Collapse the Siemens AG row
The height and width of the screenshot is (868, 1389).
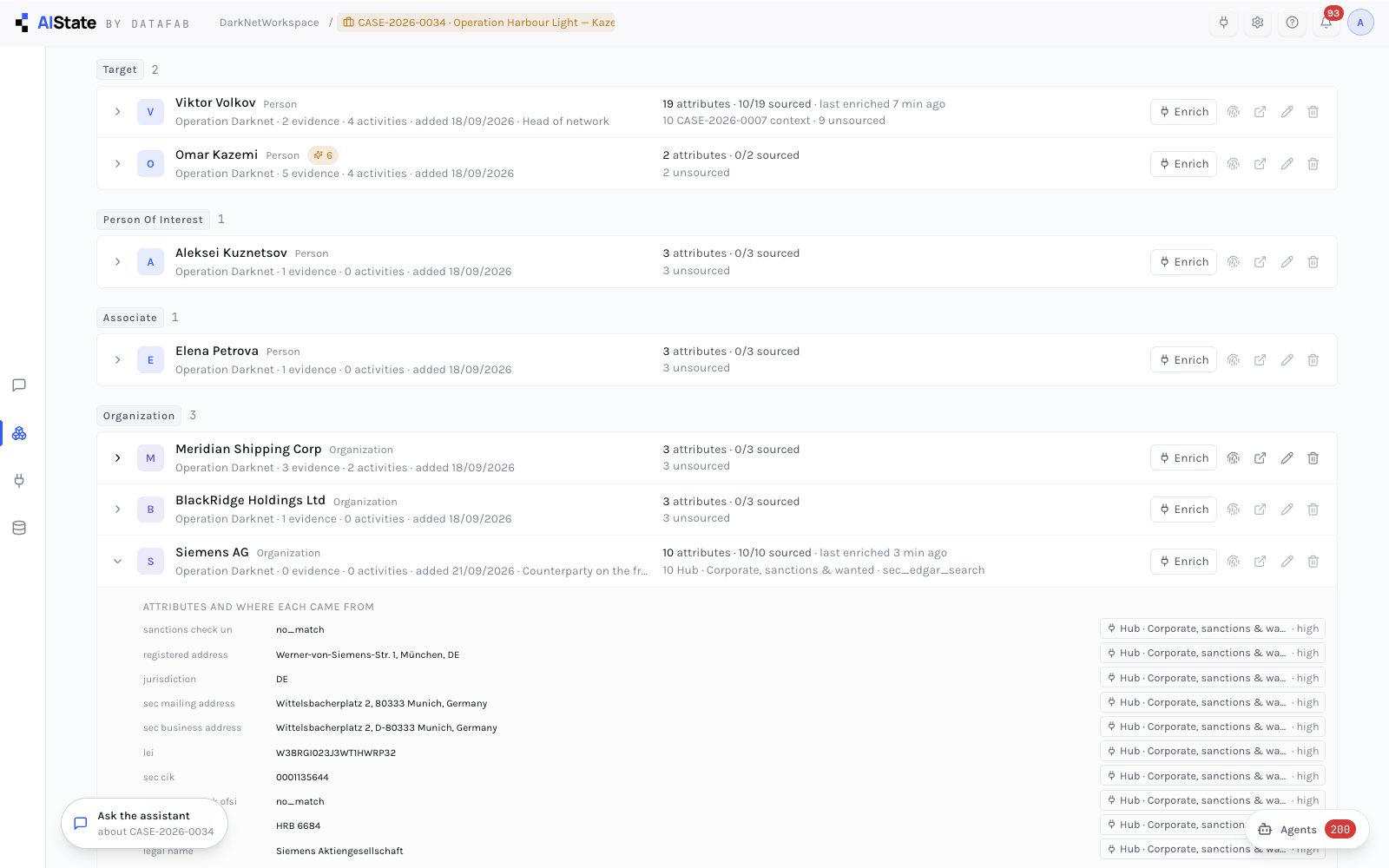coord(118,562)
